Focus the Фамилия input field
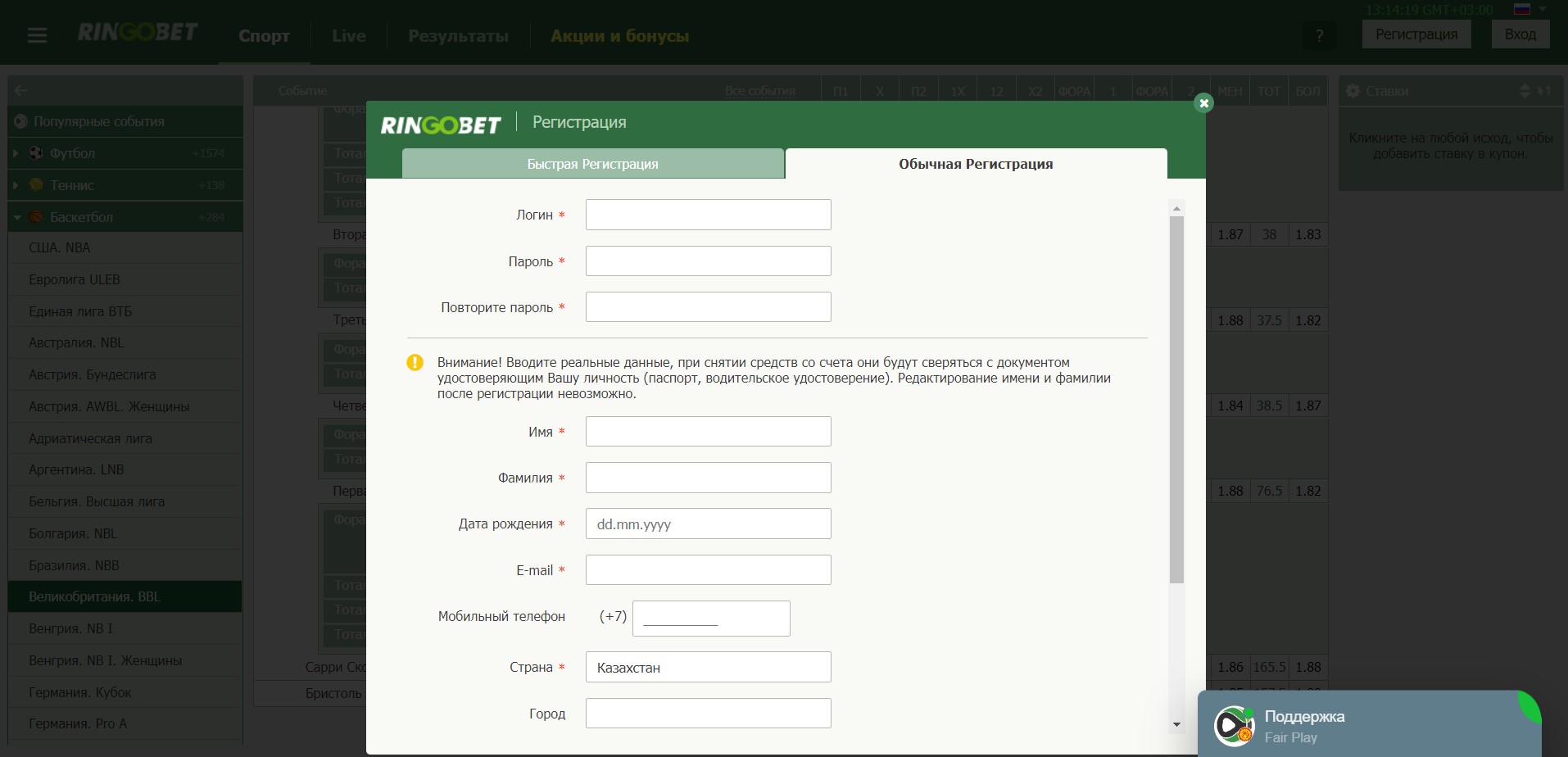The width and height of the screenshot is (1568, 757). coord(709,478)
